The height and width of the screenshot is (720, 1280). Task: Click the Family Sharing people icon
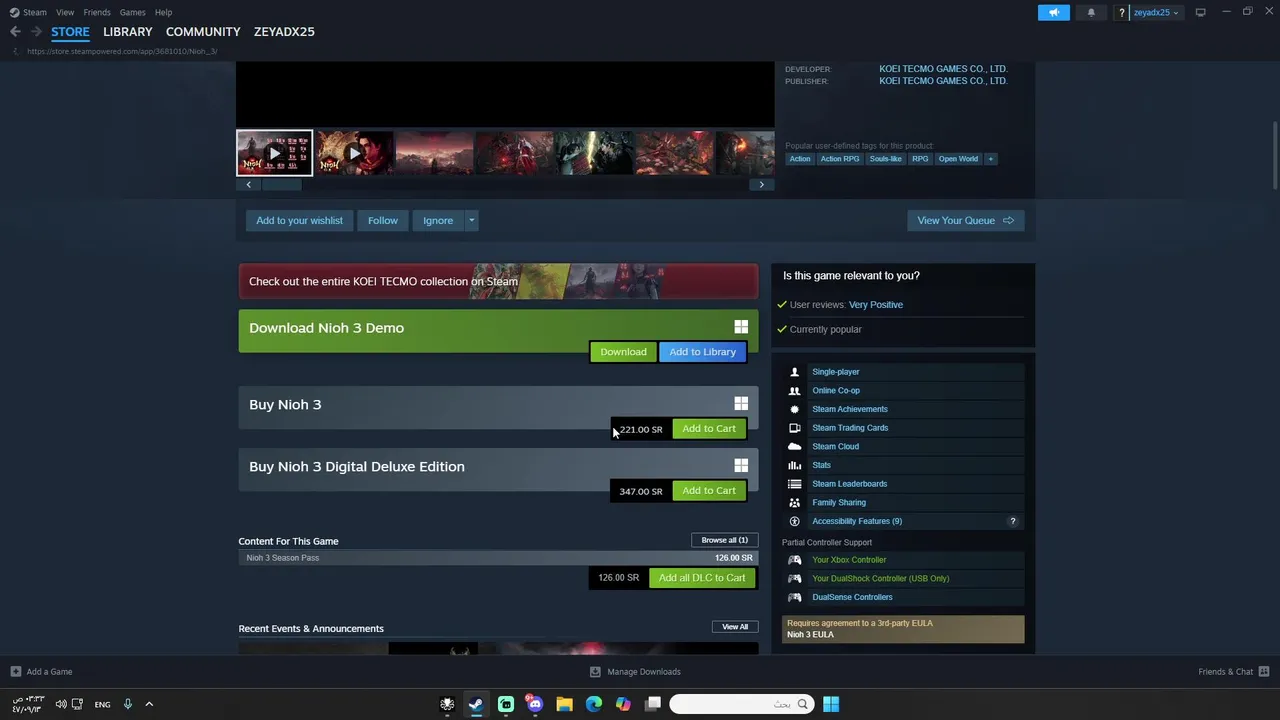click(795, 503)
